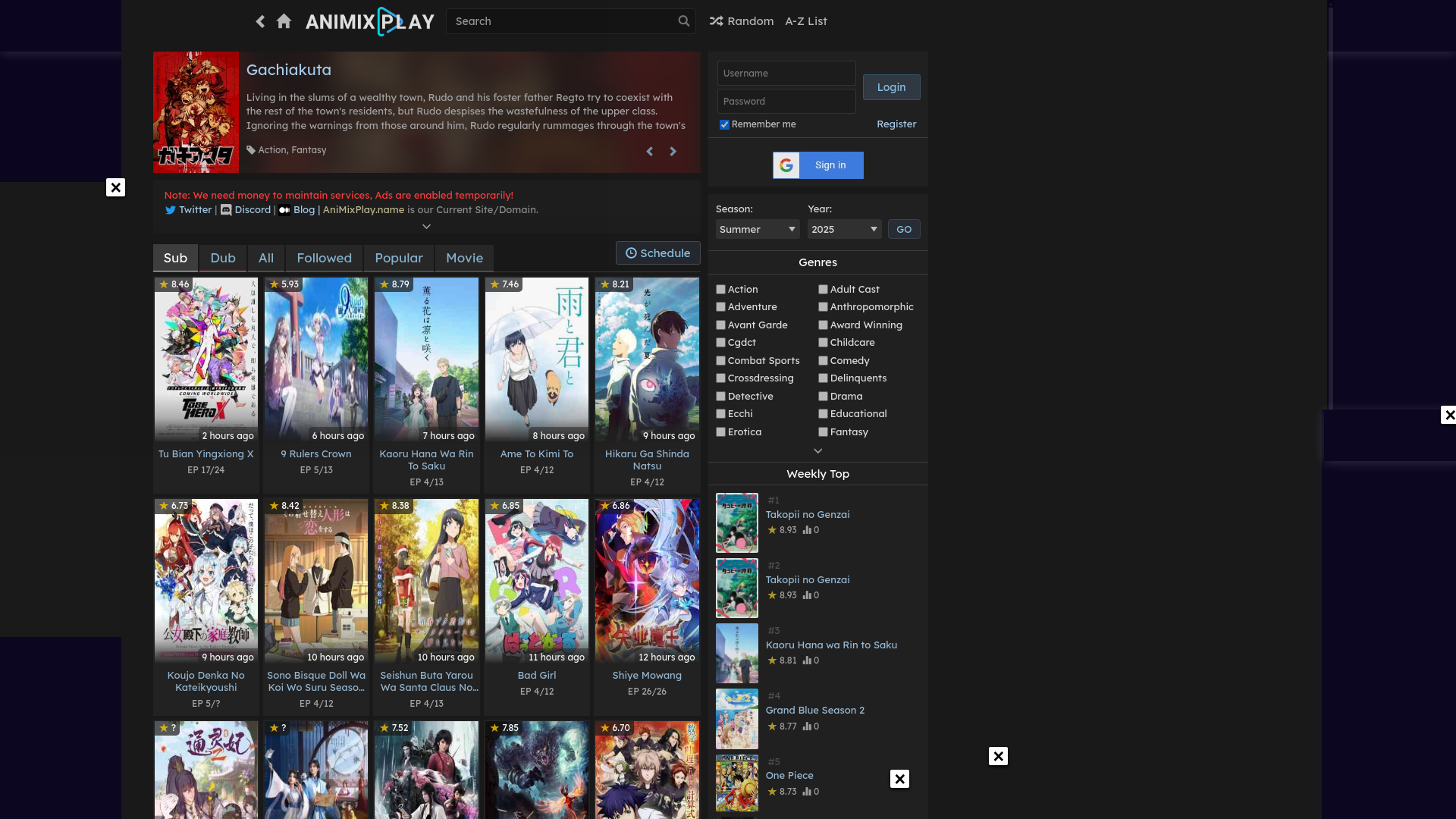Image resolution: width=1456 pixels, height=819 pixels.
Task: Switch to the Movie tab
Action: pos(465,258)
